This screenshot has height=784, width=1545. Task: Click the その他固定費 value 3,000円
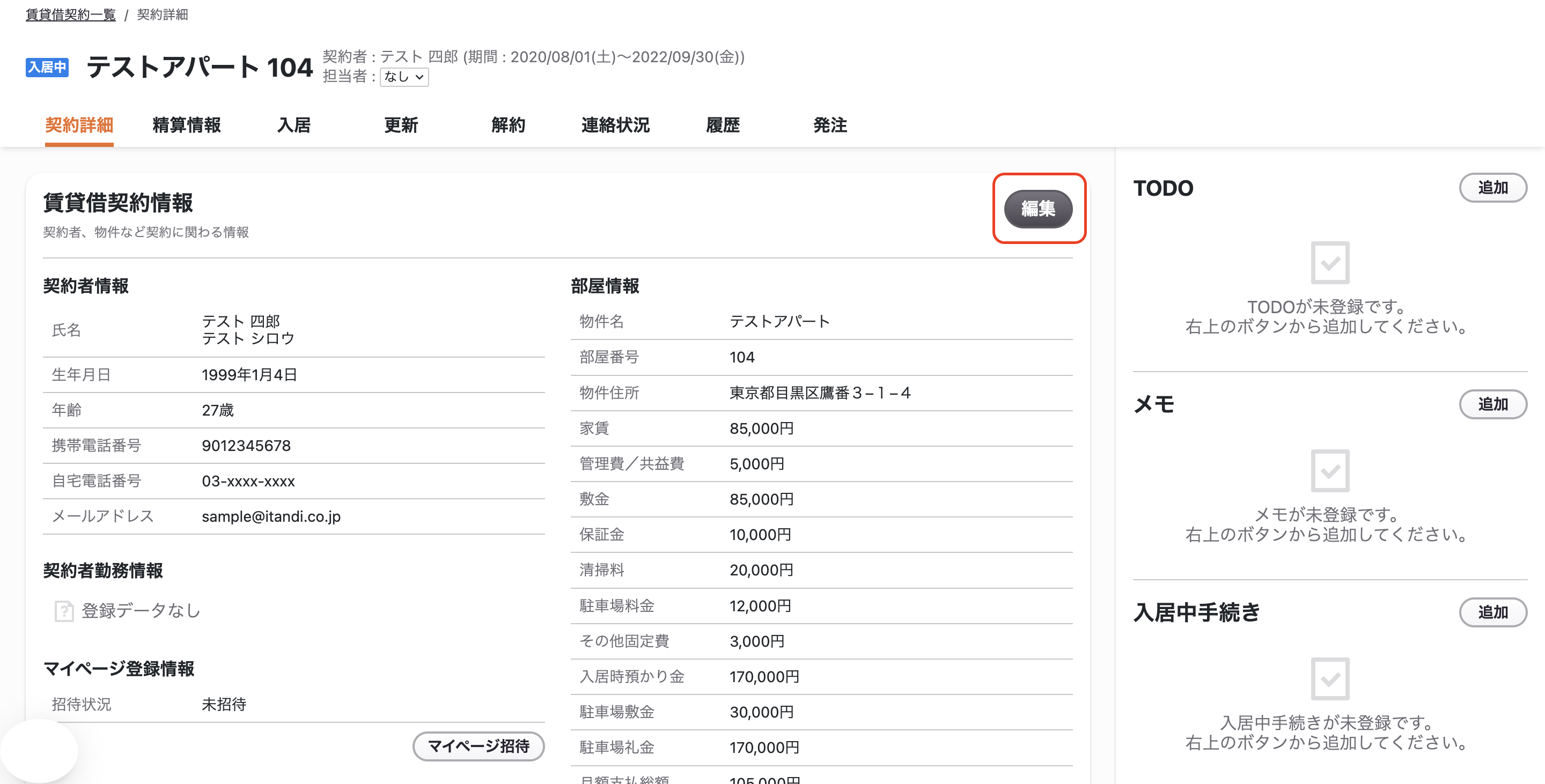coord(757,641)
